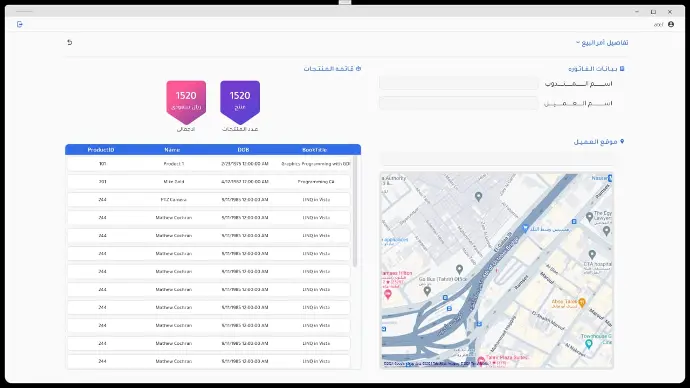Viewport: 690px width, 388px height.
Task: Click the customer name input field
Action: (459, 103)
